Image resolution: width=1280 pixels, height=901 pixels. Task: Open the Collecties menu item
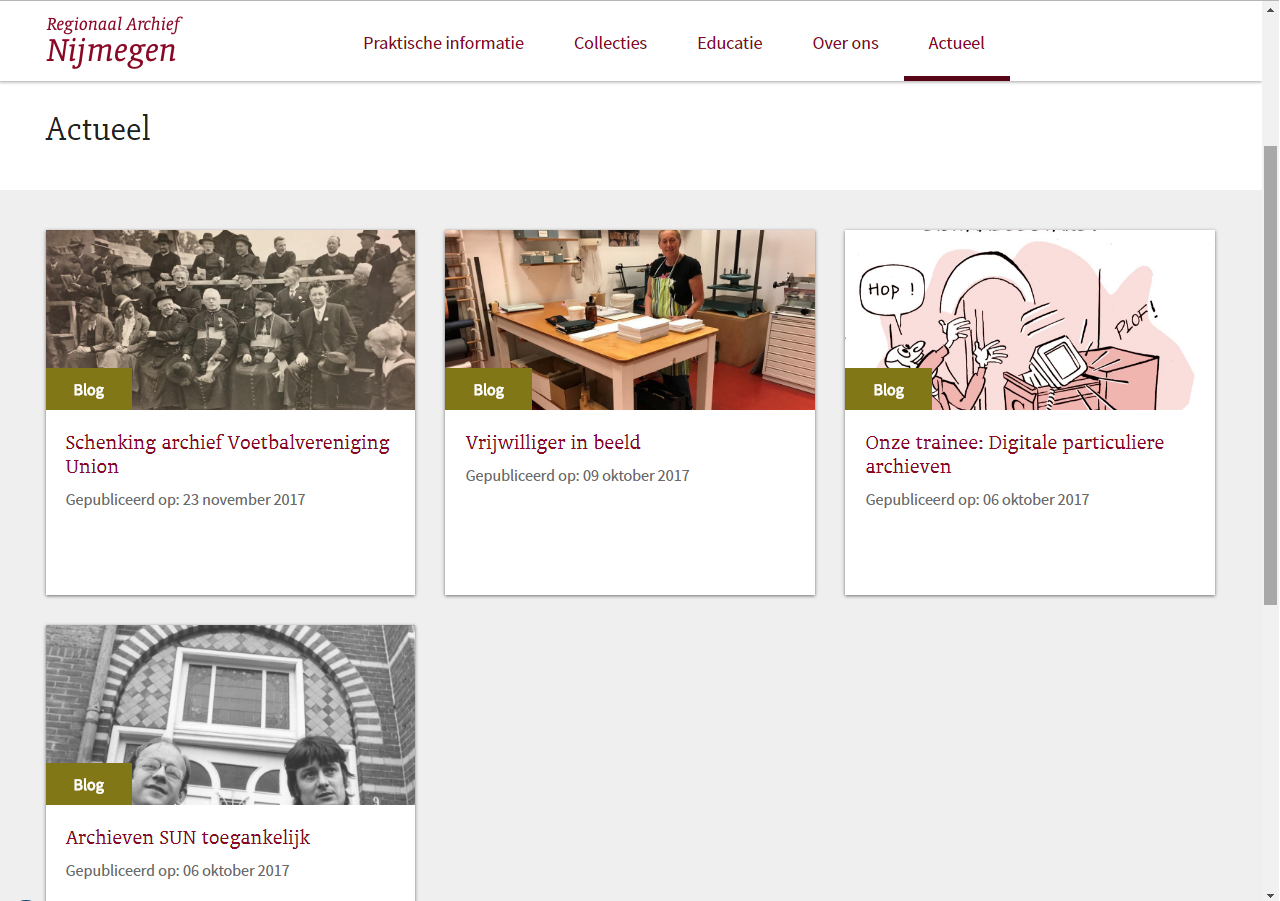point(610,43)
